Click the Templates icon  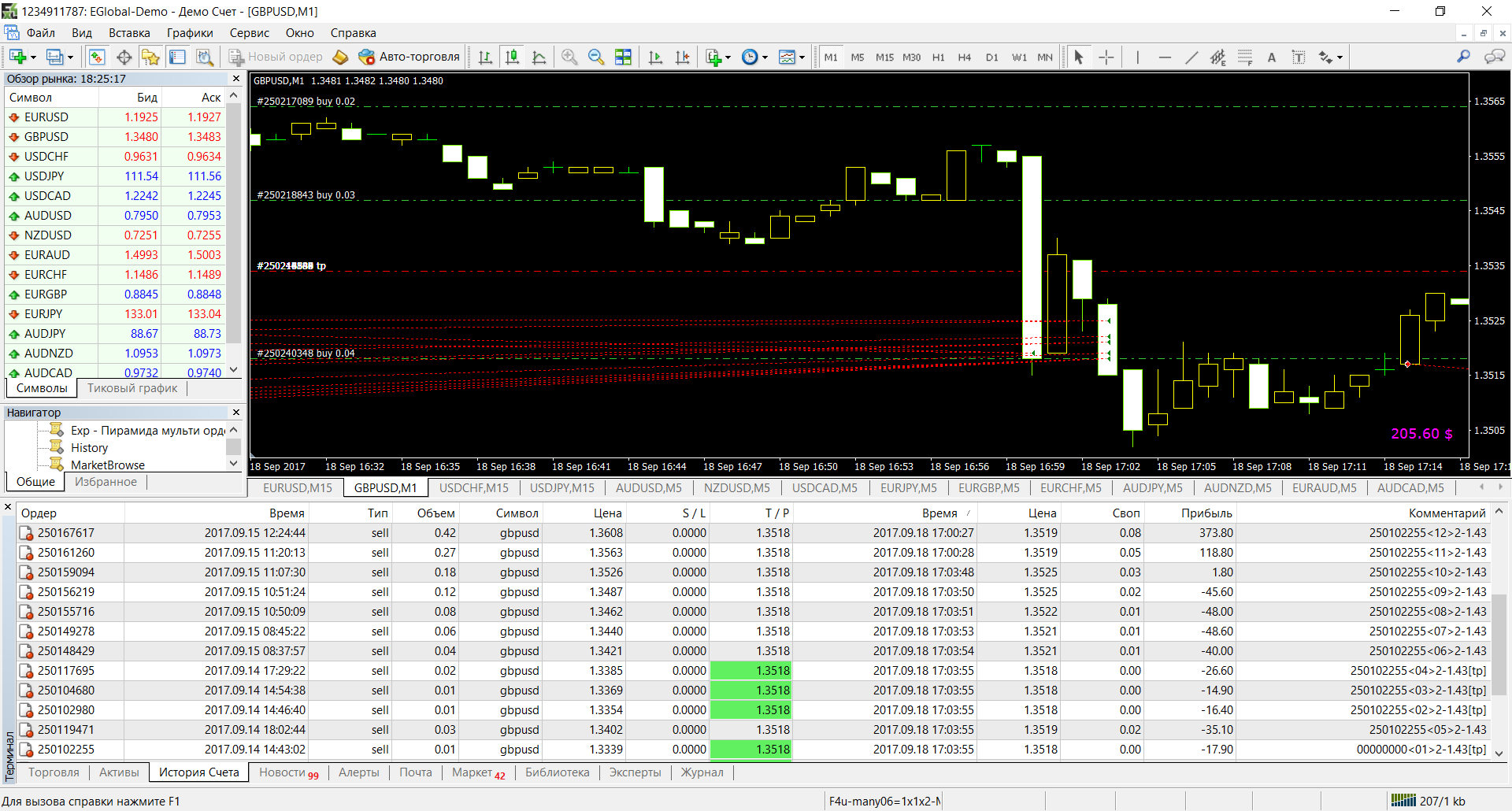(787, 57)
